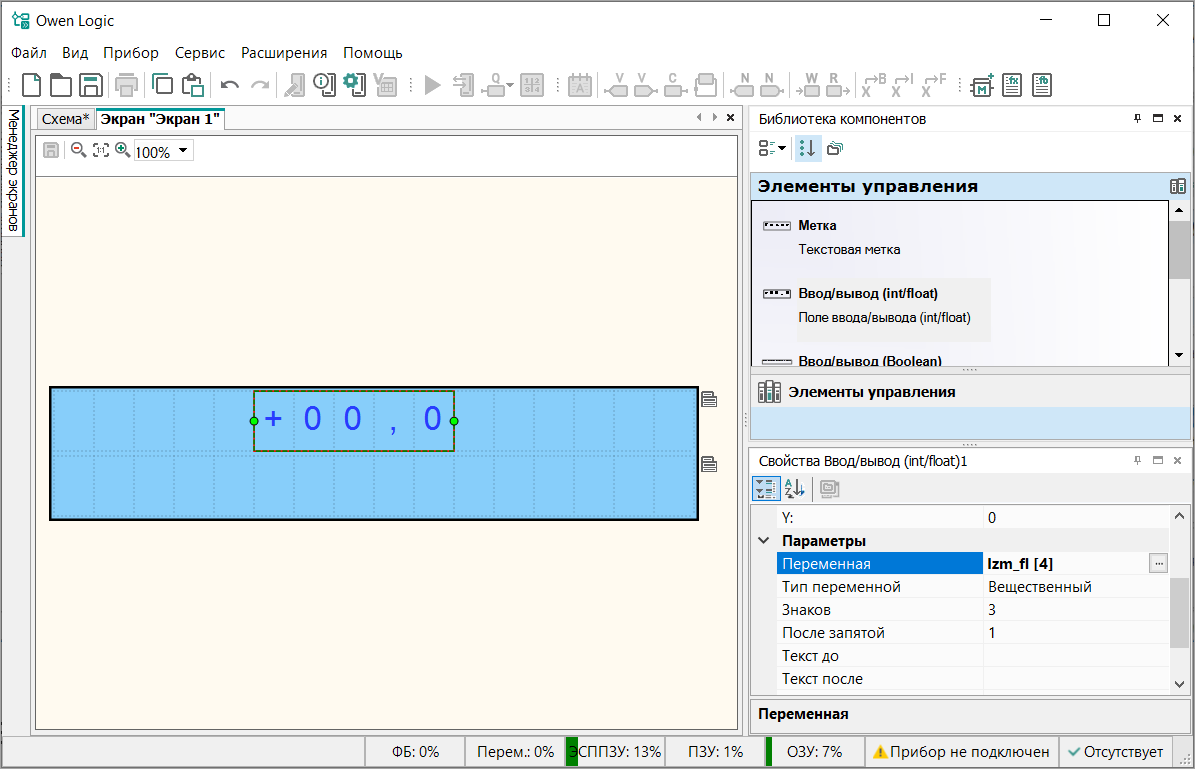
Task: Open the Сервис menu
Action: click(200, 53)
